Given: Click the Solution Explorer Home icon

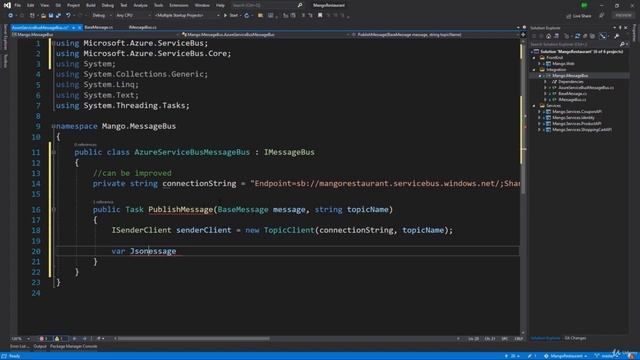Looking at the screenshot, I should 548,36.
